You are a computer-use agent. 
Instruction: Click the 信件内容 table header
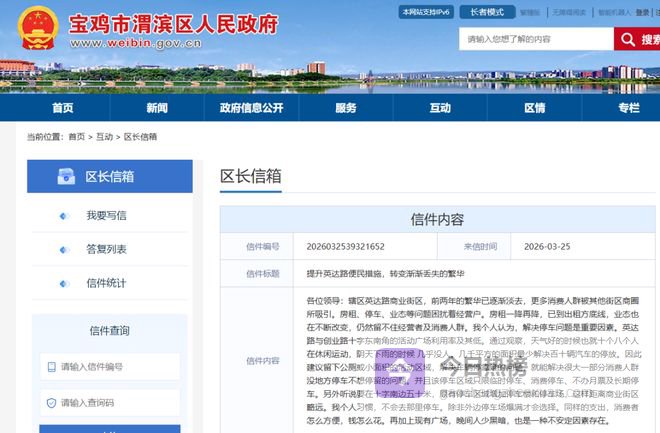tap(437, 220)
